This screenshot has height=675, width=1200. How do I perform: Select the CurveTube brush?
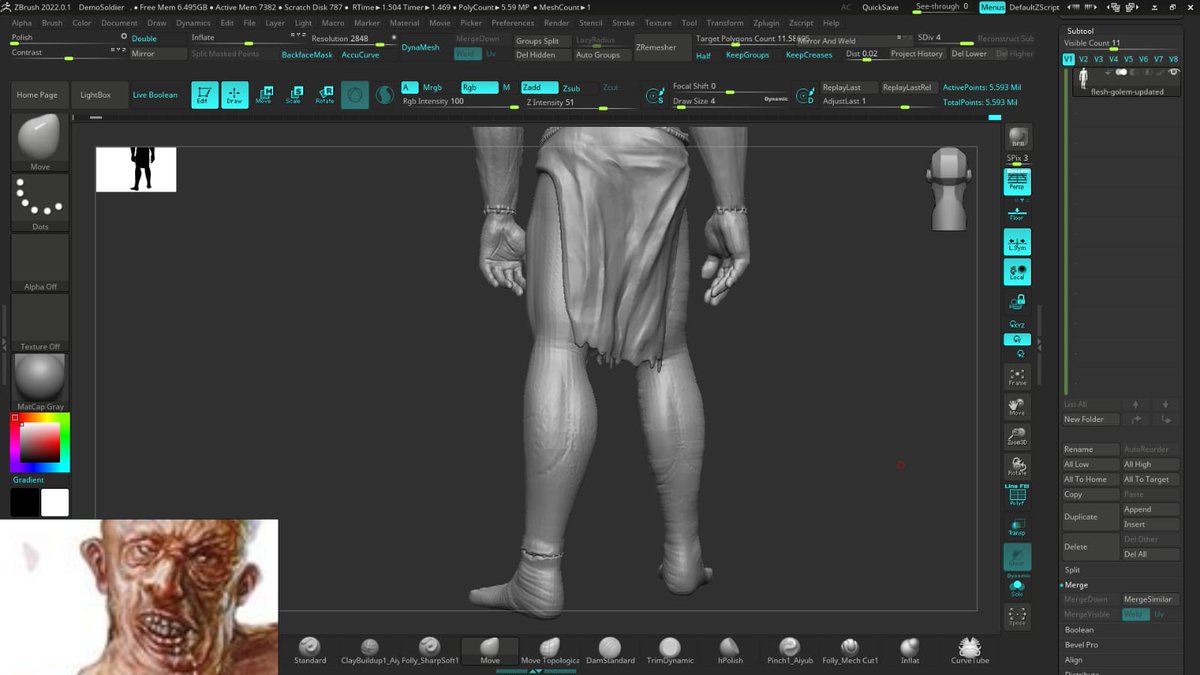968,648
